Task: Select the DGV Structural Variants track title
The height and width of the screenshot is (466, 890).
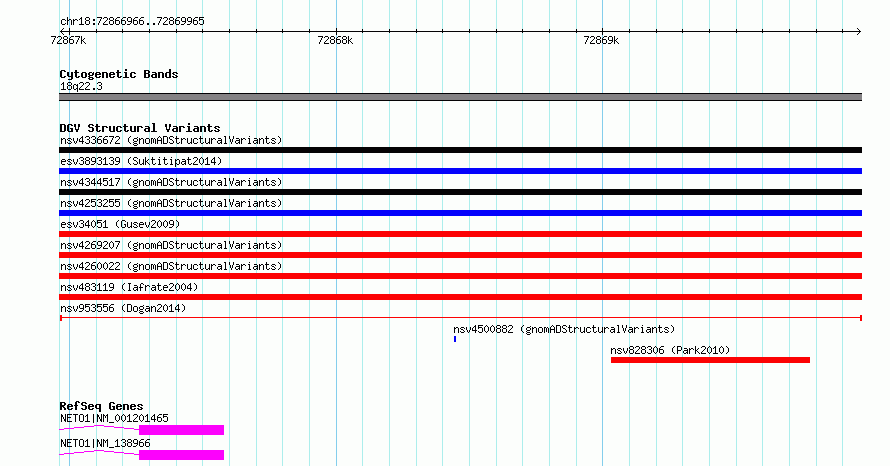Action: [140, 128]
